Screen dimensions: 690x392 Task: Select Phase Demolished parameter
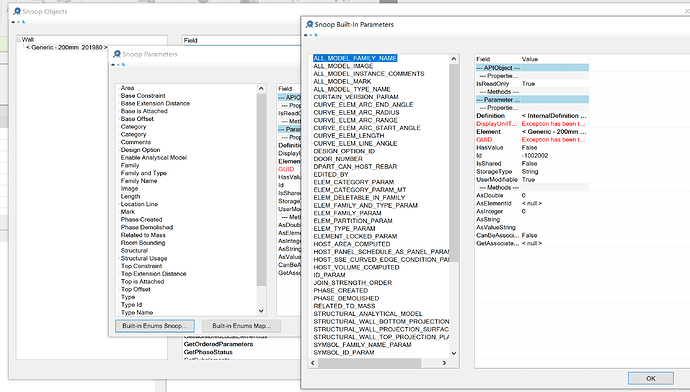pyautogui.click(x=147, y=227)
